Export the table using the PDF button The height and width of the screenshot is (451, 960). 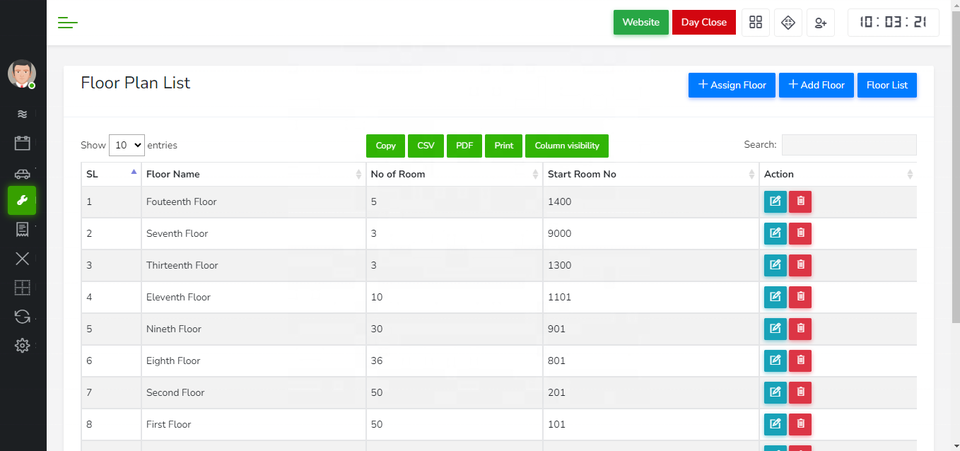tap(464, 146)
